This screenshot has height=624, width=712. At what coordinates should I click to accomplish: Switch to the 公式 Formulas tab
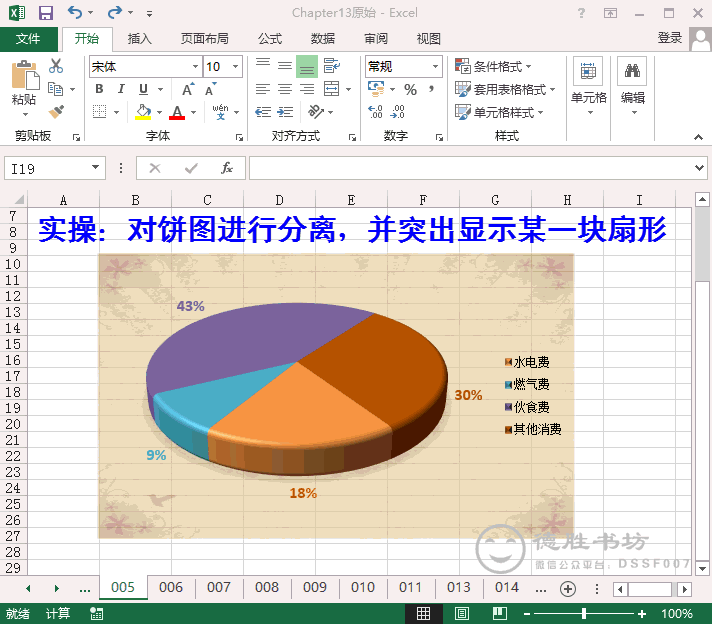pyautogui.click(x=270, y=39)
